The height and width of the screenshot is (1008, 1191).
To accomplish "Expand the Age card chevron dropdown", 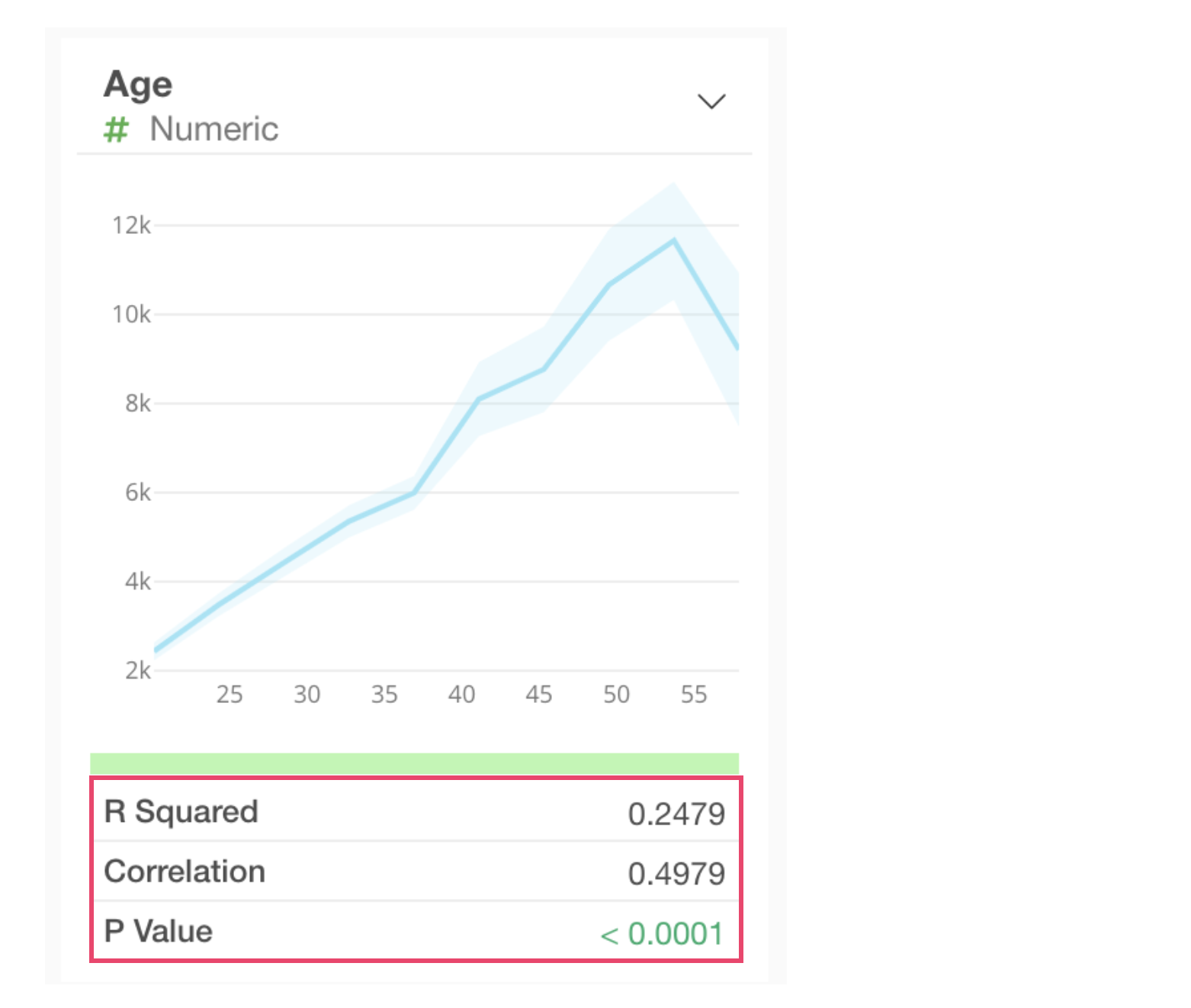I will click(x=711, y=101).
